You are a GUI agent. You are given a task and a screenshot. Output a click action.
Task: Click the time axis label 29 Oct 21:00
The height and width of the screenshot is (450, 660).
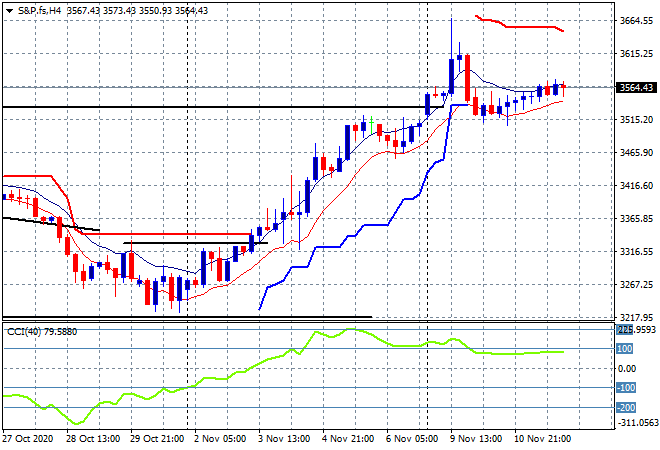pyautogui.click(x=157, y=439)
